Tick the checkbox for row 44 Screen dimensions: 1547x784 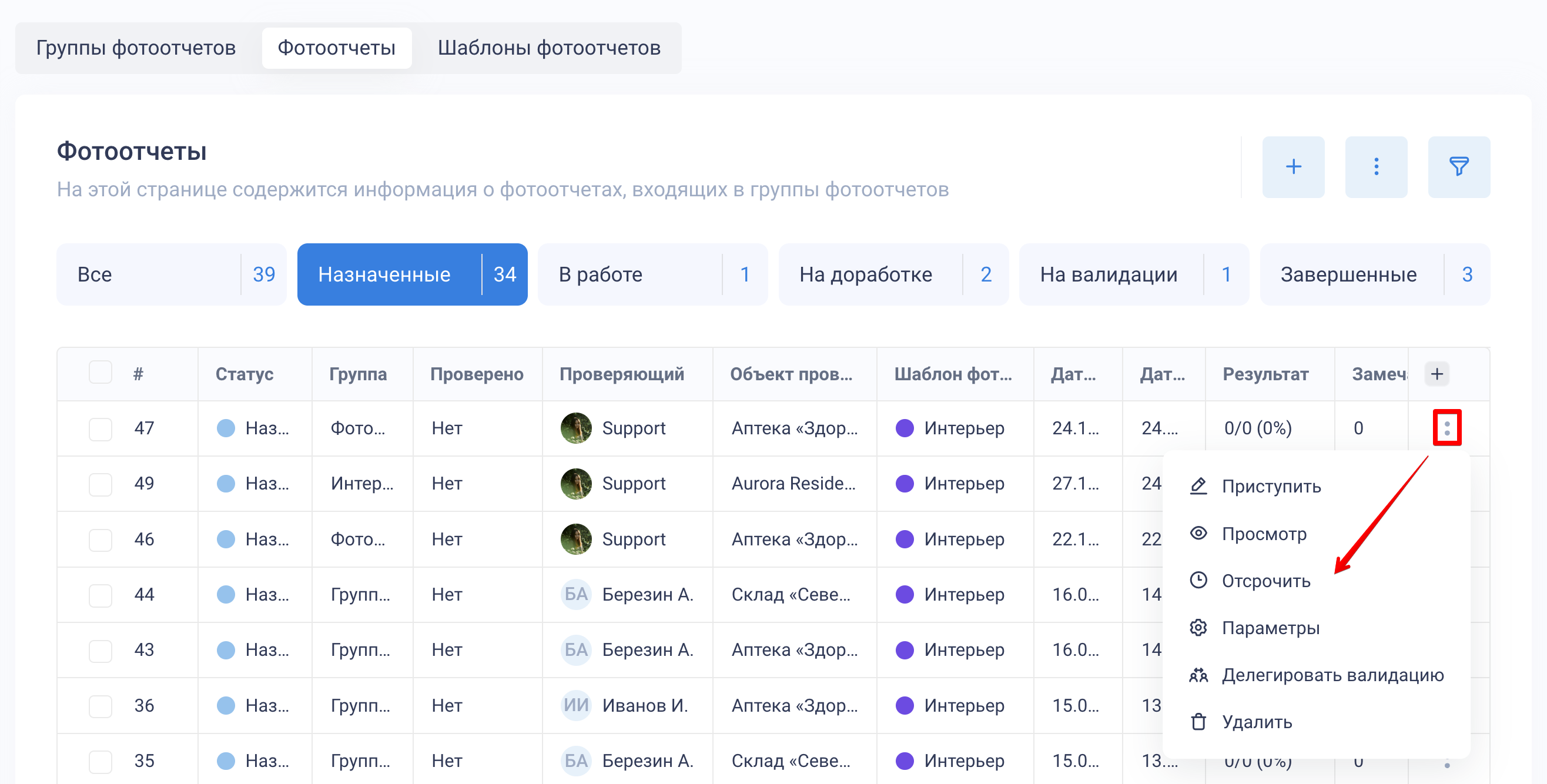point(101,595)
